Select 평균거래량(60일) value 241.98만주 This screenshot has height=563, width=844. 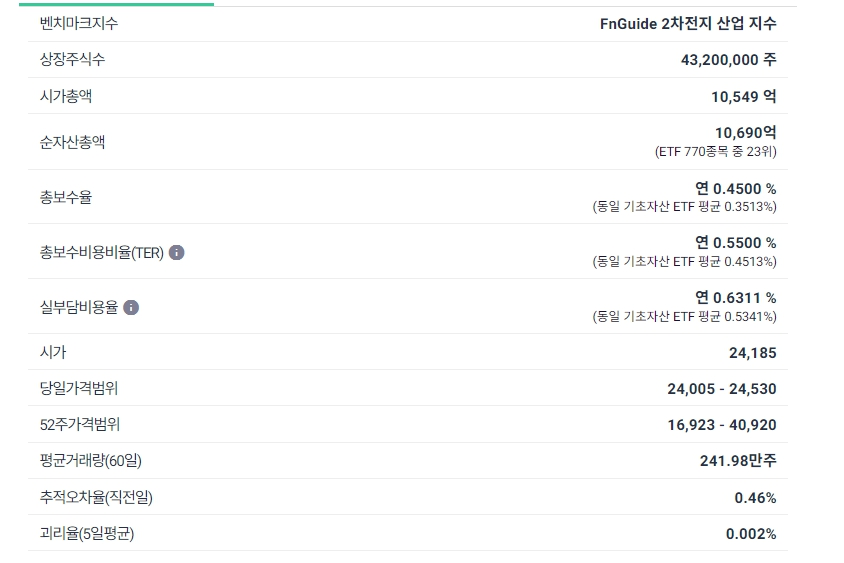(738, 461)
